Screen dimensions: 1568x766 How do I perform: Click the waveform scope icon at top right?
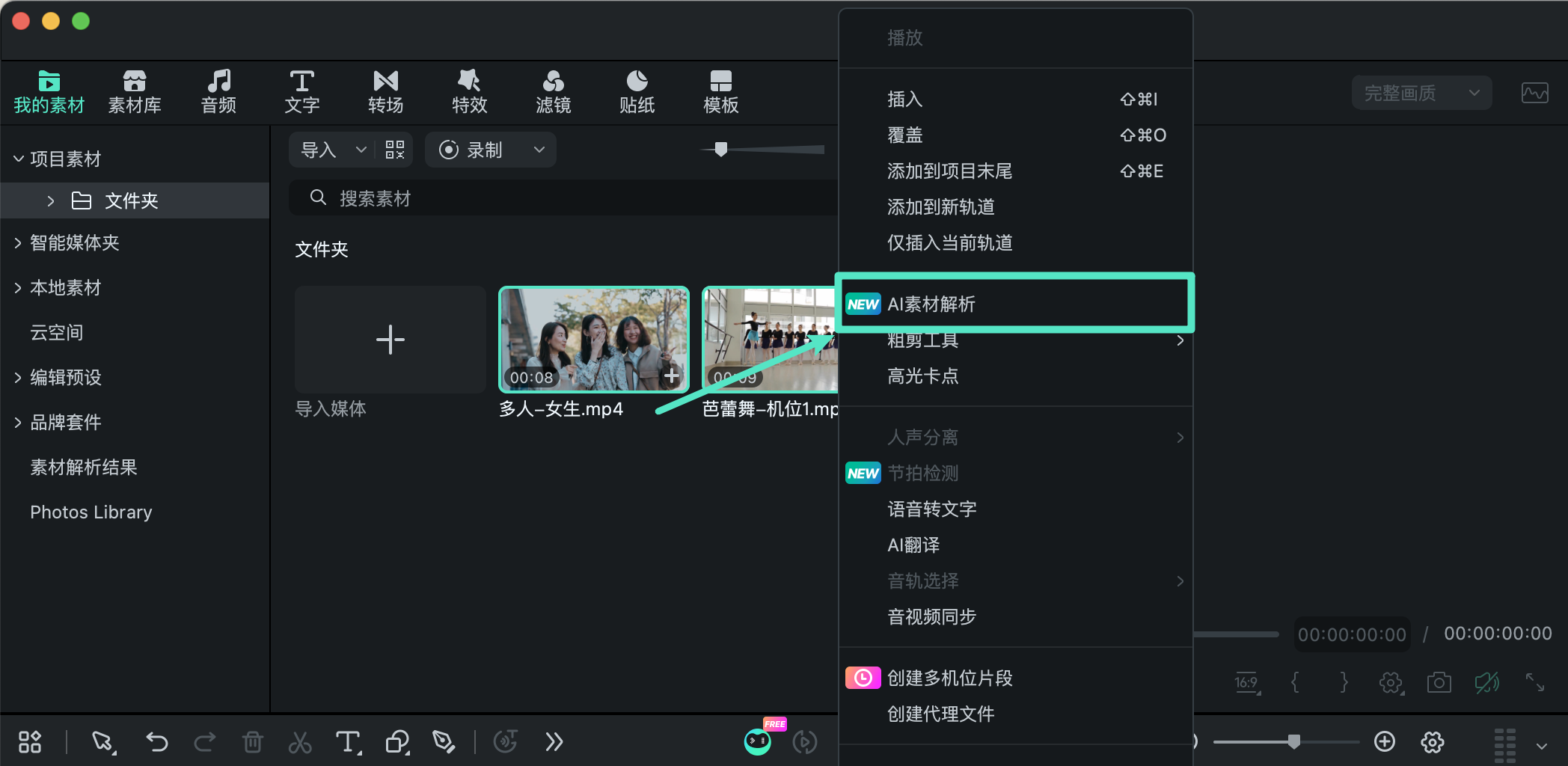(1535, 94)
